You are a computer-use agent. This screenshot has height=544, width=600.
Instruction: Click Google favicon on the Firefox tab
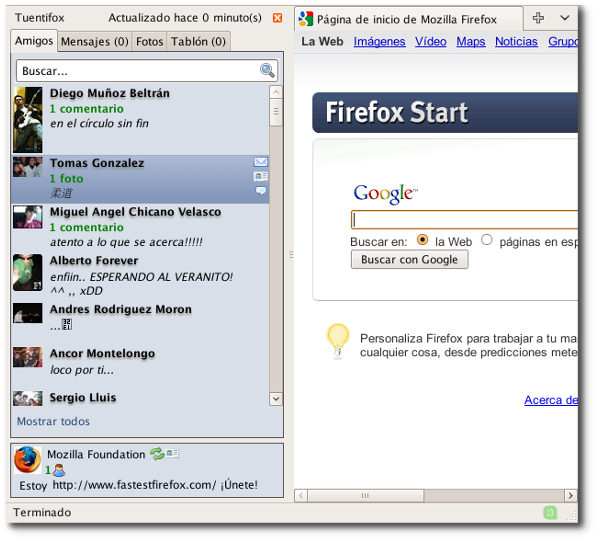click(306, 19)
